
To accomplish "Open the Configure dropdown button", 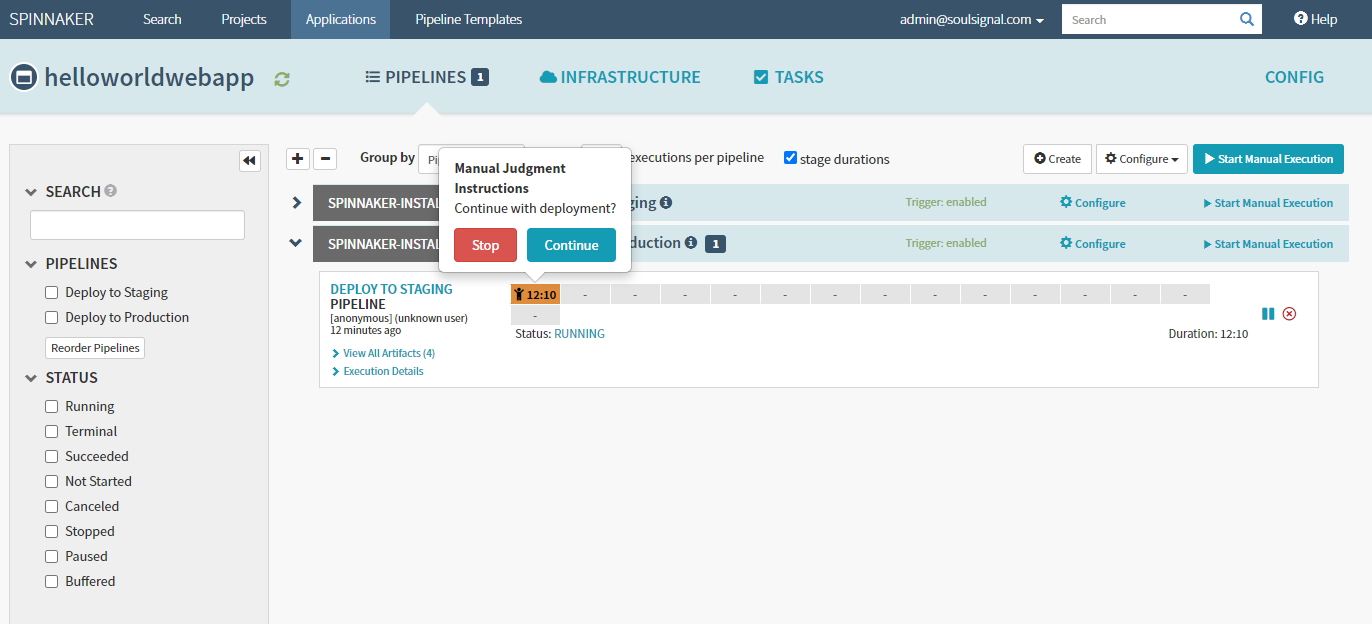I will [x=1141, y=159].
